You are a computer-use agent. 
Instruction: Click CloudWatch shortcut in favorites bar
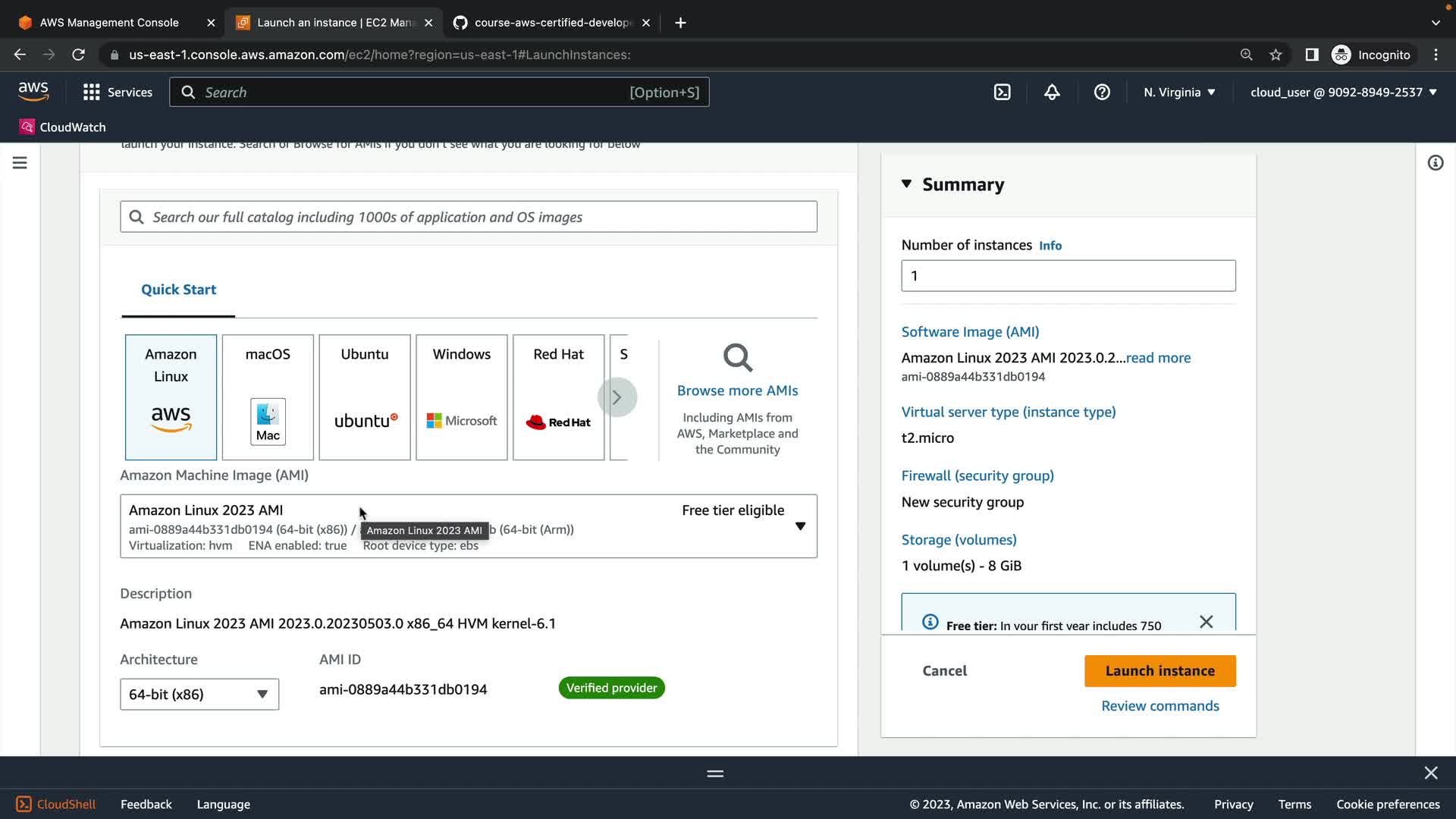(63, 127)
